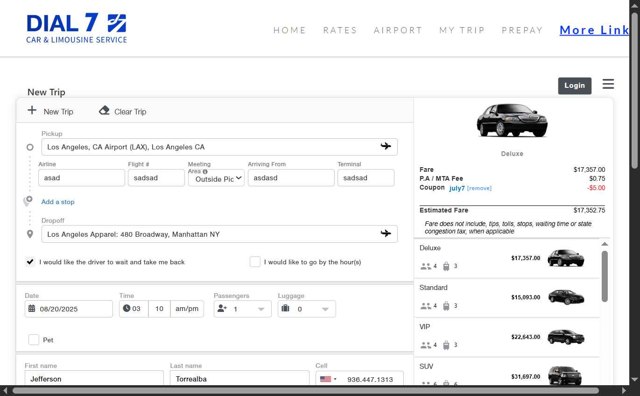640x396 pixels.
Task: Select the SUV car thumbnail
Action: (x=564, y=375)
